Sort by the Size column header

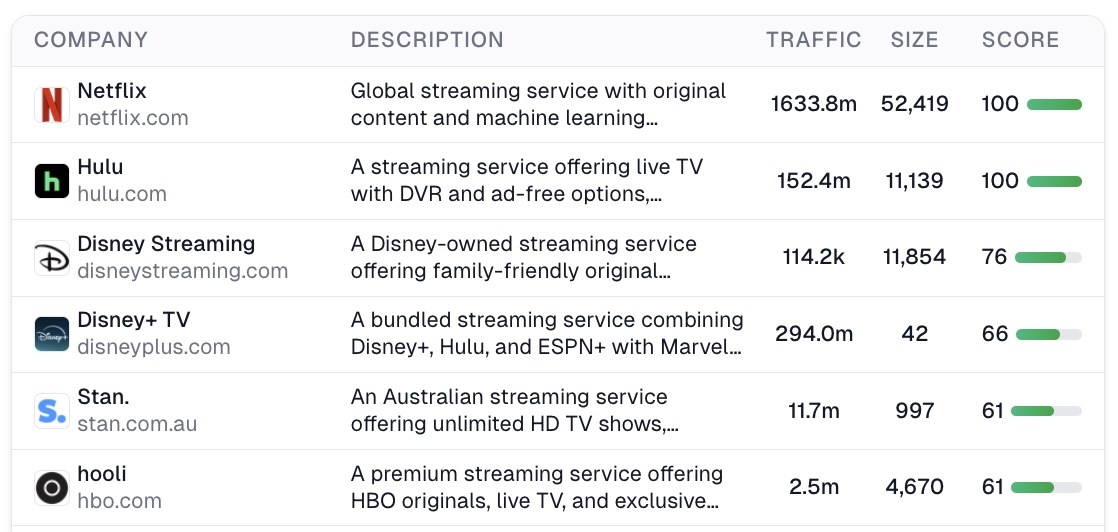tap(914, 40)
